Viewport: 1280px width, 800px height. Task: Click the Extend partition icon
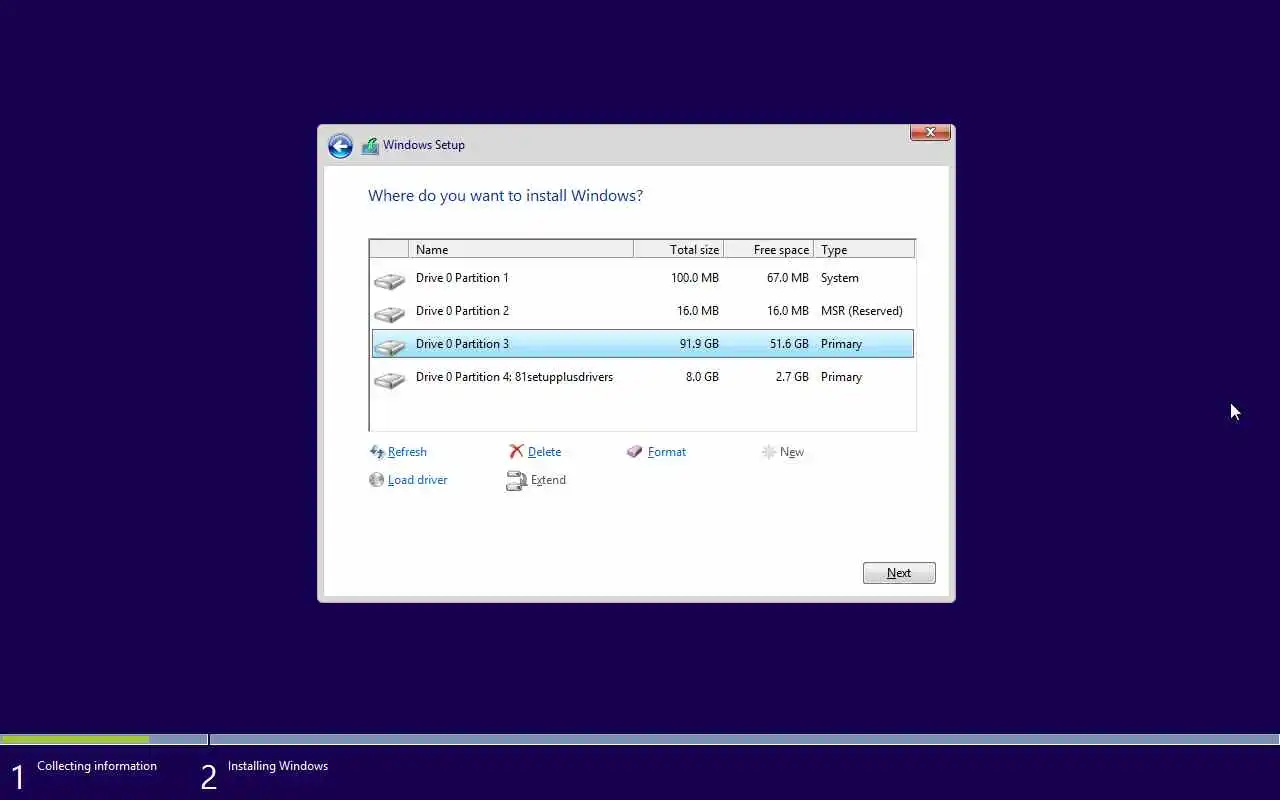tap(516, 481)
